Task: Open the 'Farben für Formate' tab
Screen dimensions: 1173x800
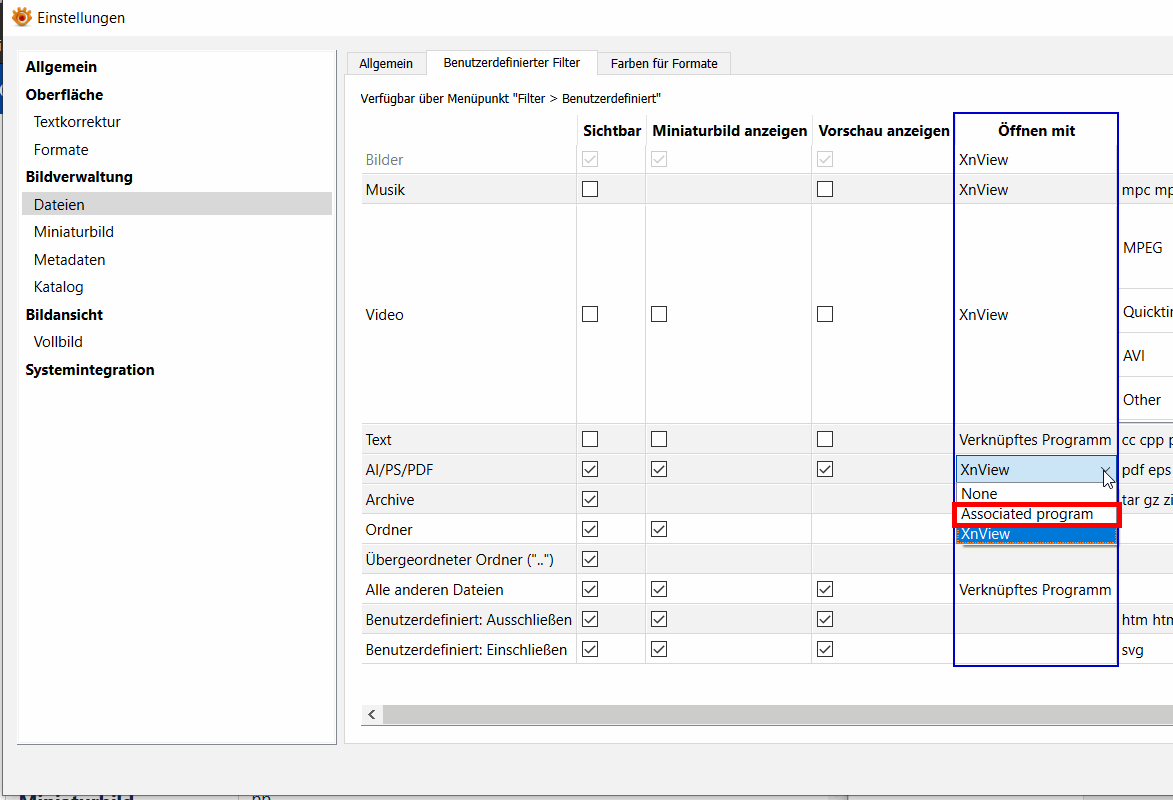Action: (x=664, y=63)
